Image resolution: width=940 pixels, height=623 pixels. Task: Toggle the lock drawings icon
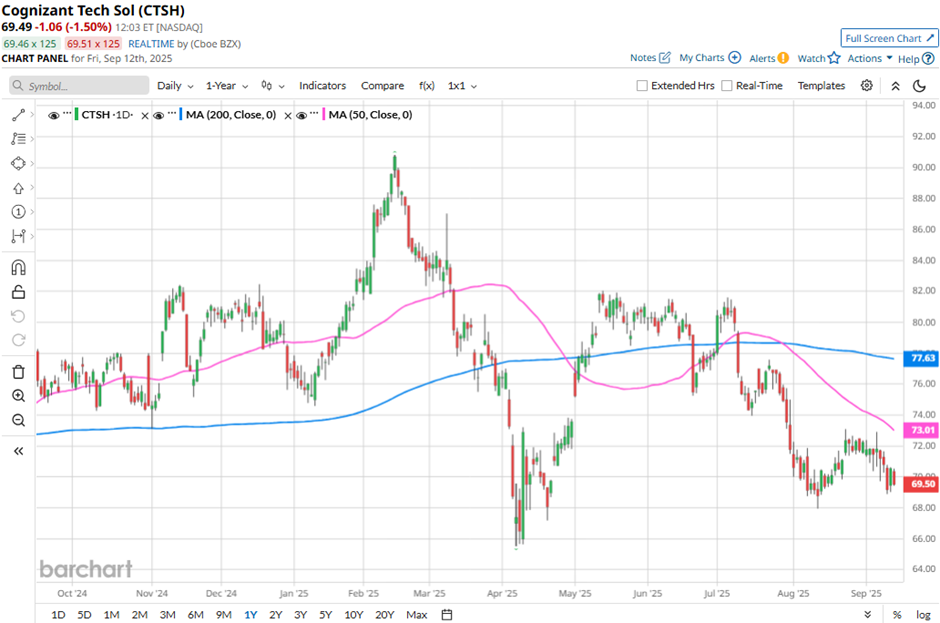point(19,292)
